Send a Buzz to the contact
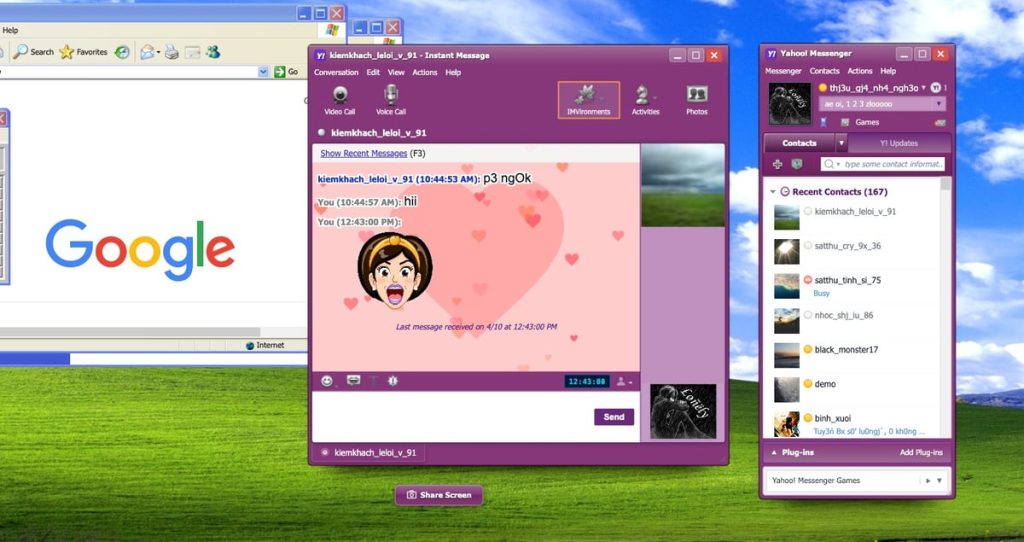1024x542 pixels. (393, 381)
